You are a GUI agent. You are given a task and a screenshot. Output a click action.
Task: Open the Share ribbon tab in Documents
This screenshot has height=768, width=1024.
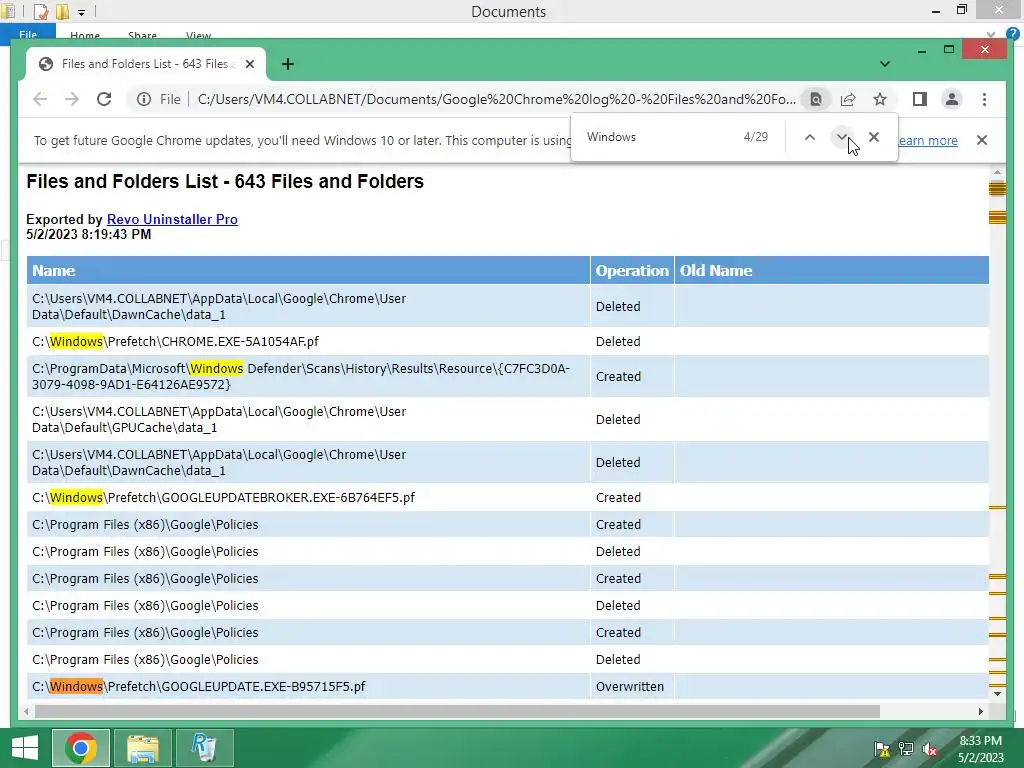pyautogui.click(x=142, y=35)
